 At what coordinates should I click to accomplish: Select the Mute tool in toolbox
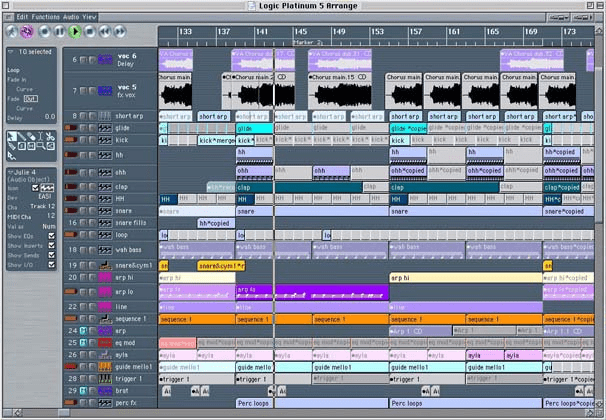tap(31, 146)
